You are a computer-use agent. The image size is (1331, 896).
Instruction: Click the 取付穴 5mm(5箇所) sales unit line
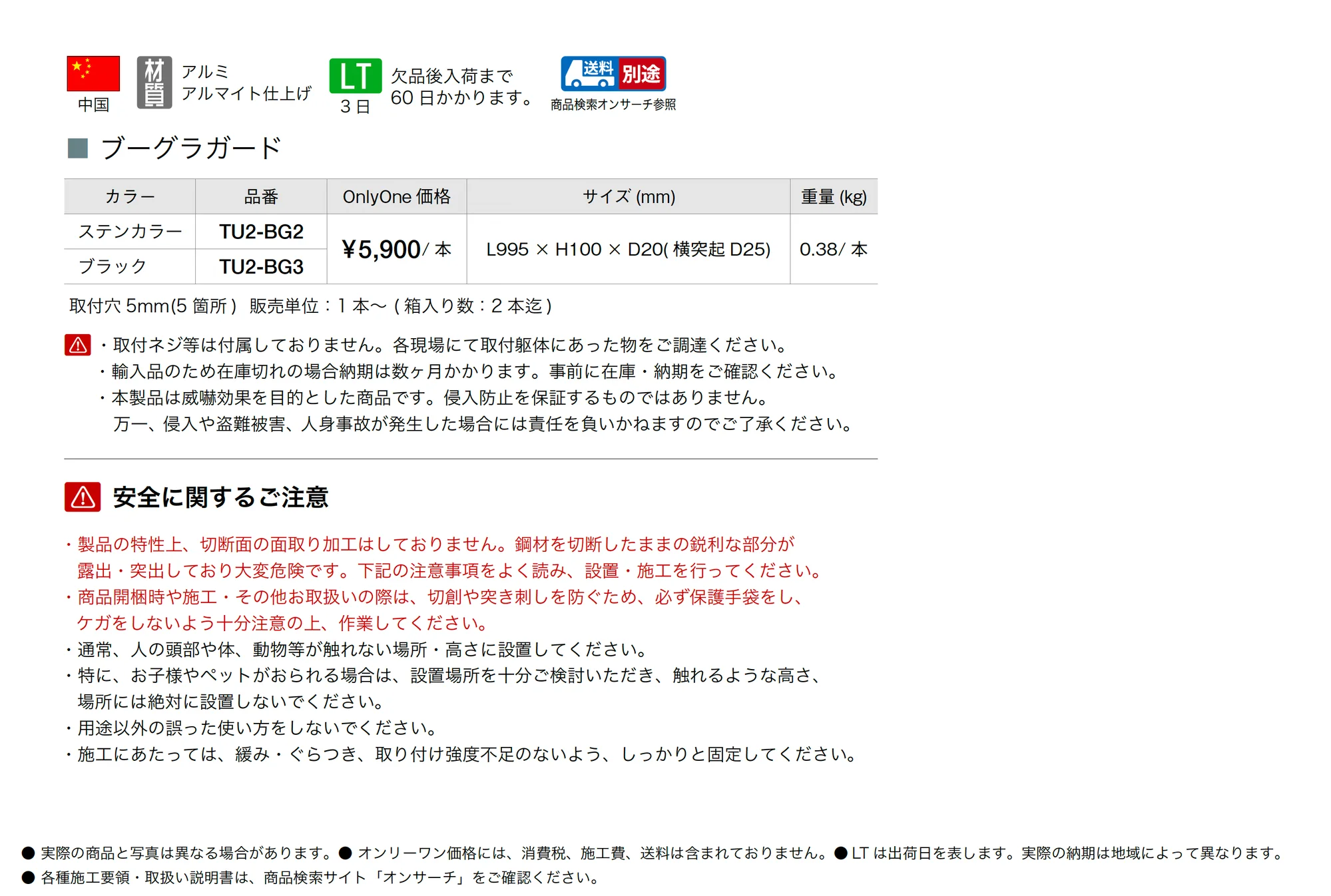[x=311, y=306]
